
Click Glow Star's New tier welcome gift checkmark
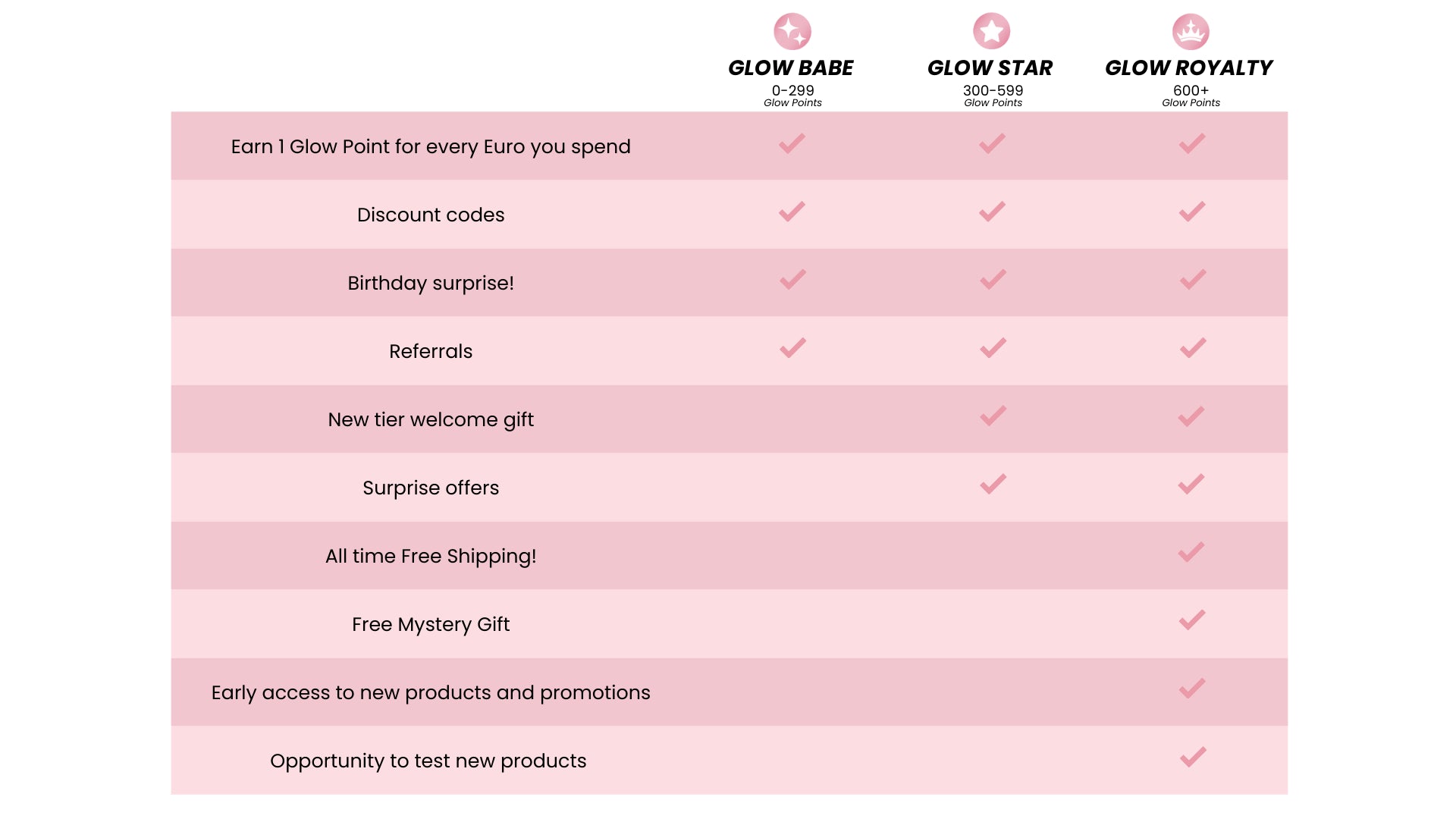(x=993, y=416)
